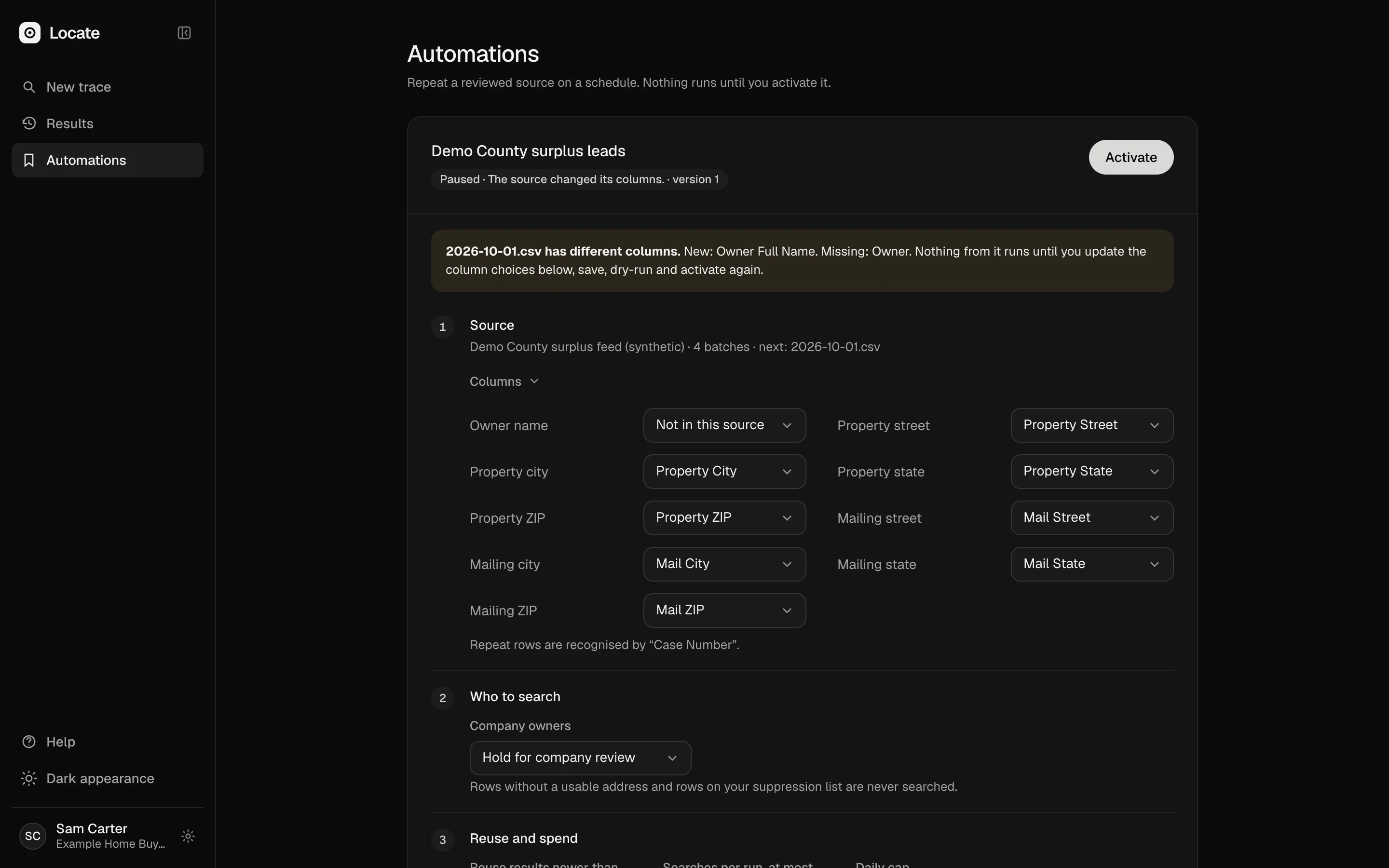
Task: Click the '2026-10-01.csv has different columns.' warning
Action: [802, 260]
